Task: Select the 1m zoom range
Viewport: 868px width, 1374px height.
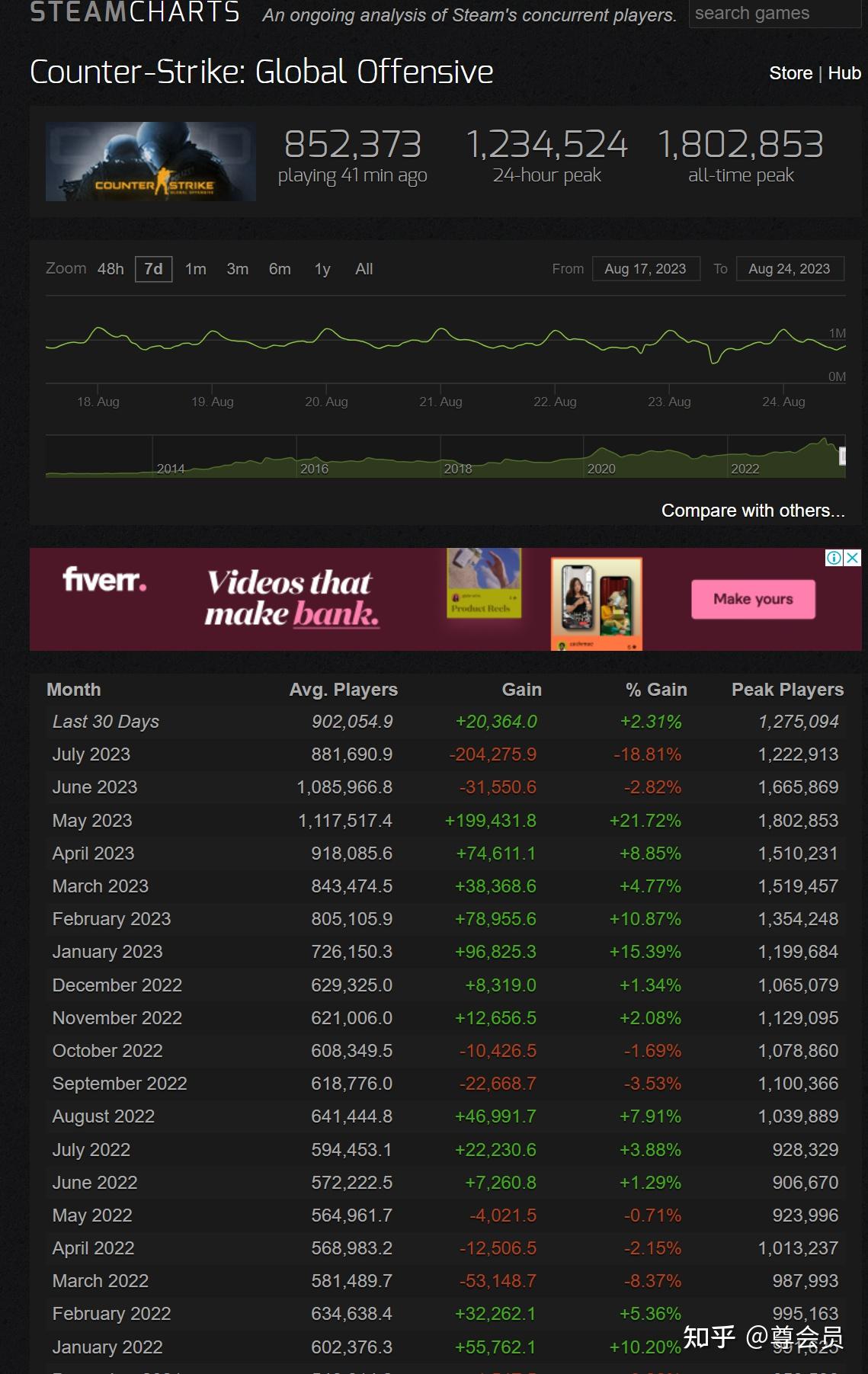Action: tap(196, 269)
